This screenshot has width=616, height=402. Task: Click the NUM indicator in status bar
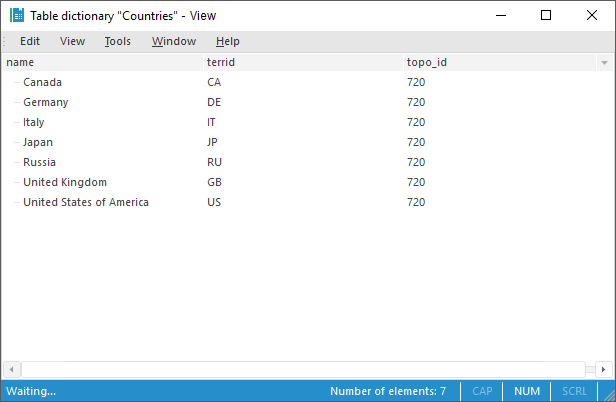pyautogui.click(x=527, y=391)
